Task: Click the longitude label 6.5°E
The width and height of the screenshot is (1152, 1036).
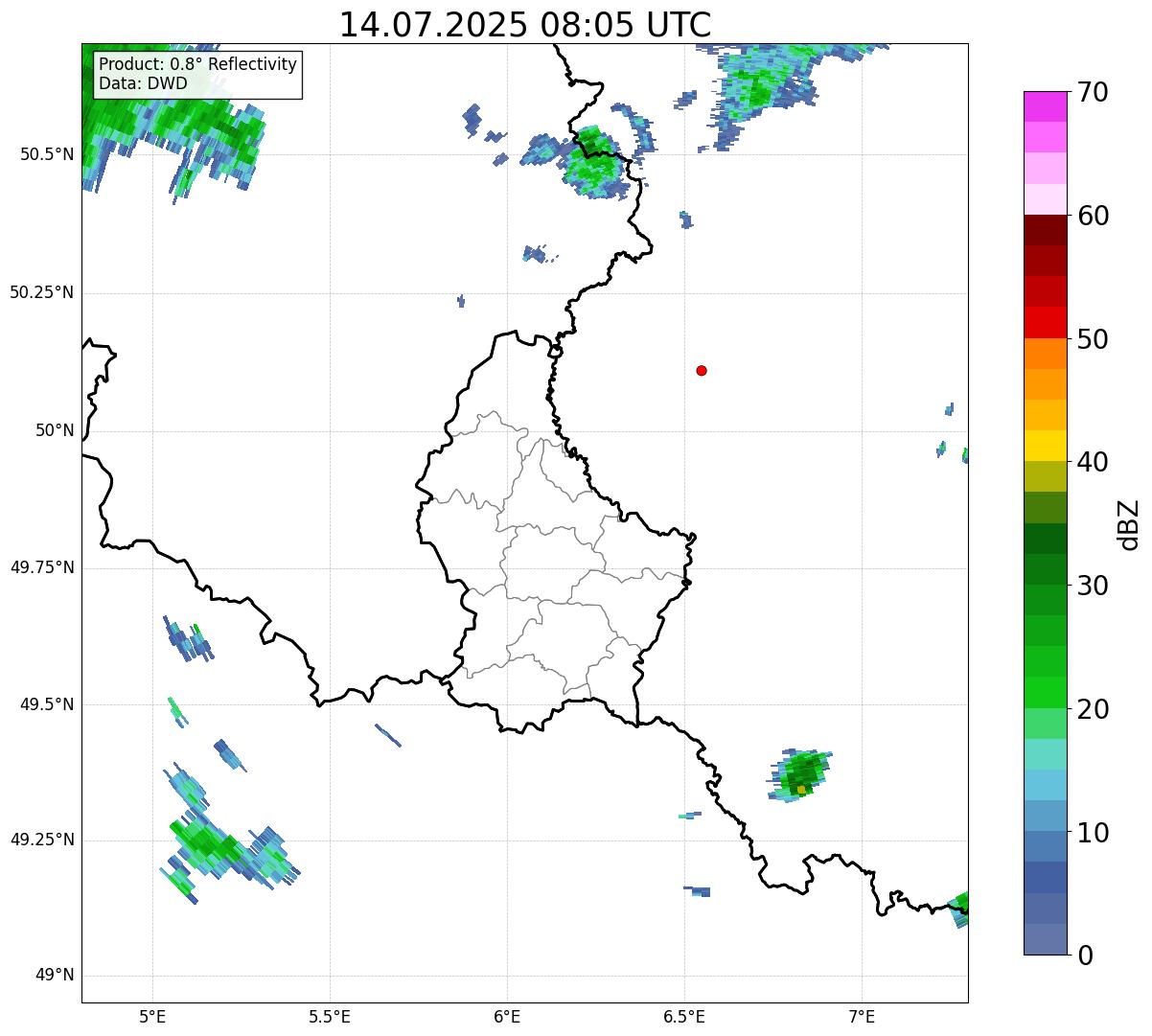Action: 684,1016
